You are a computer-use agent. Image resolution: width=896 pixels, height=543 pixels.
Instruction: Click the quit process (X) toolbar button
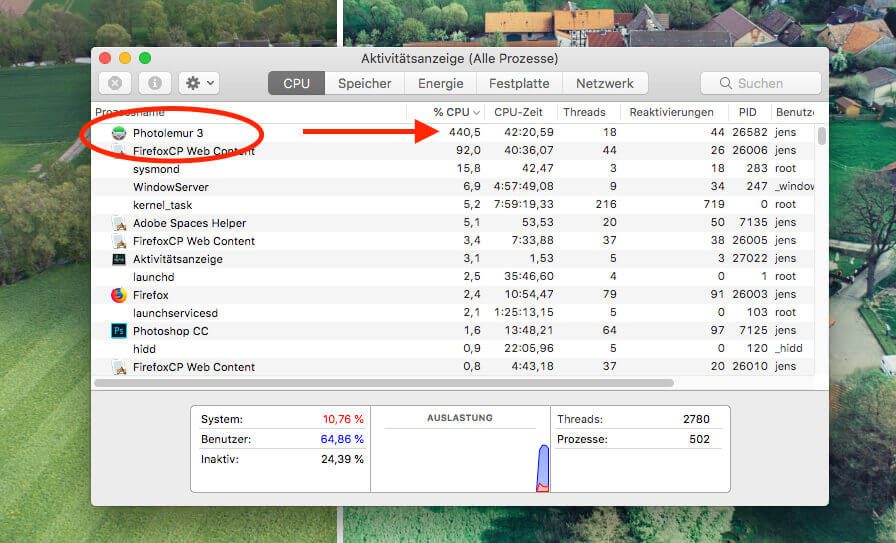coord(115,83)
